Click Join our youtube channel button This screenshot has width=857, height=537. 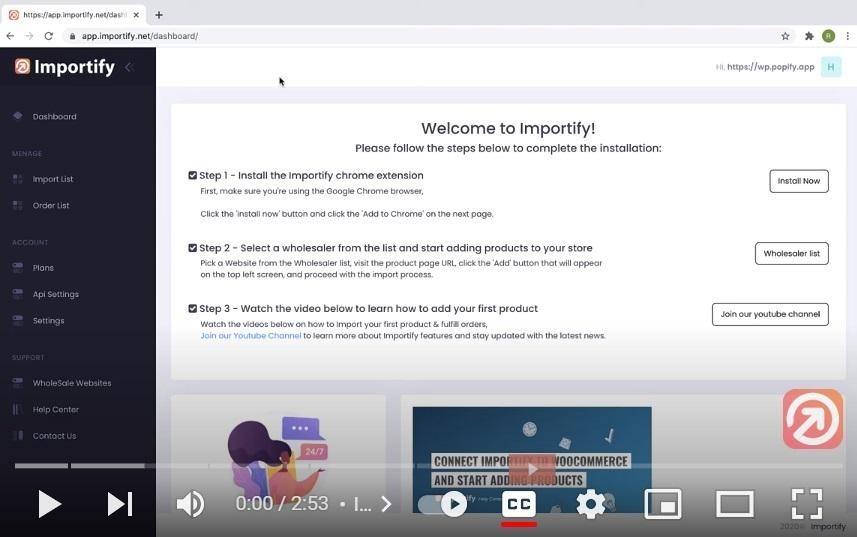(x=770, y=314)
